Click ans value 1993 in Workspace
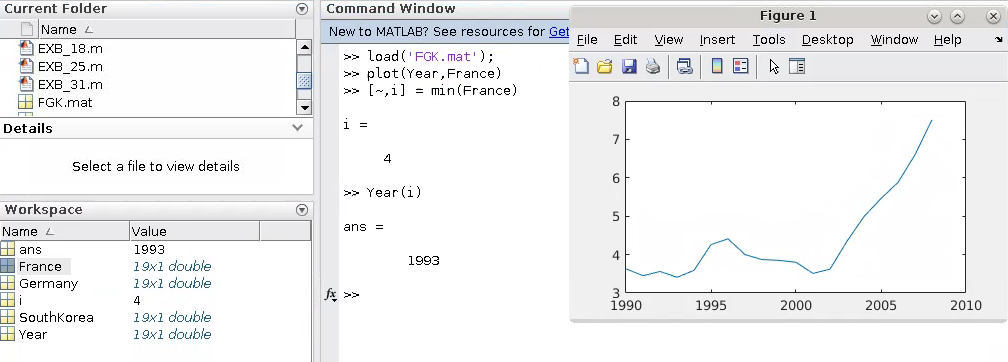Screen dimensions: 1008x362 [149, 249]
